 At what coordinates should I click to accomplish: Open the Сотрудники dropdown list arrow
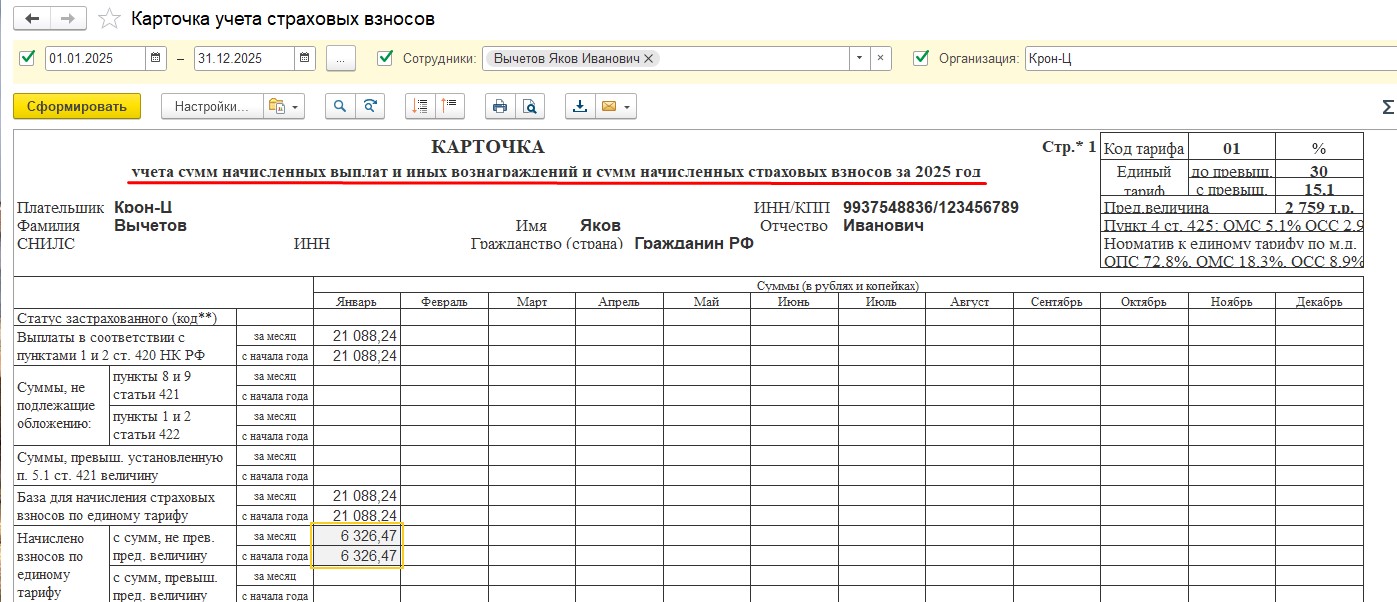(859, 59)
